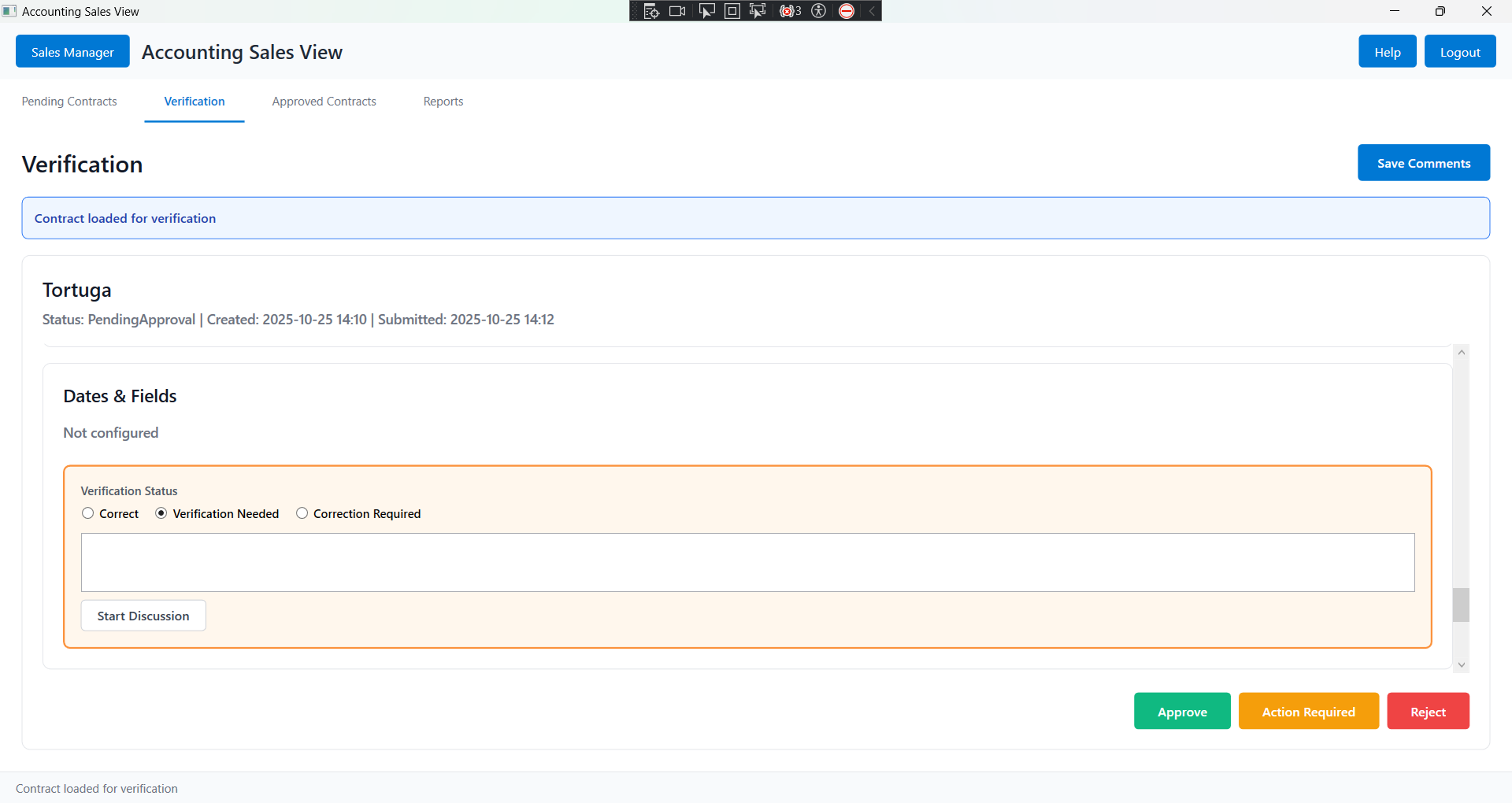Select the Correct radio button

[88, 513]
